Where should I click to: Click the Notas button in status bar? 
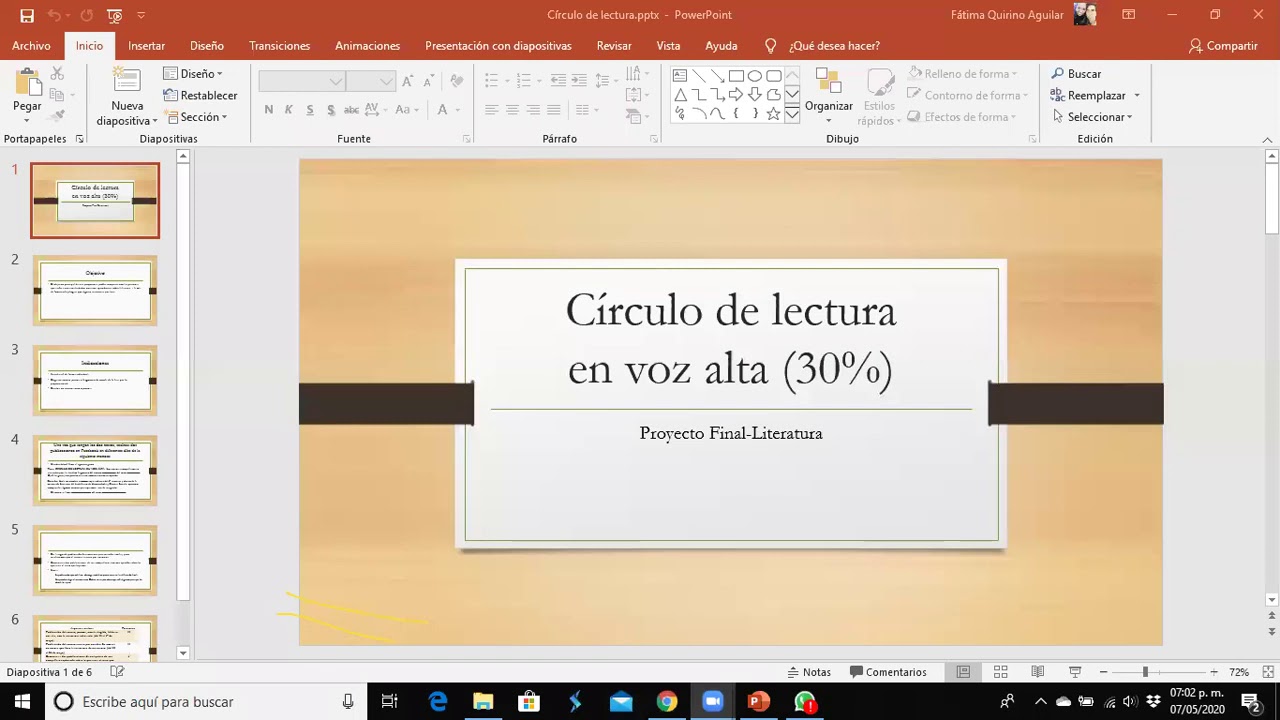click(809, 672)
